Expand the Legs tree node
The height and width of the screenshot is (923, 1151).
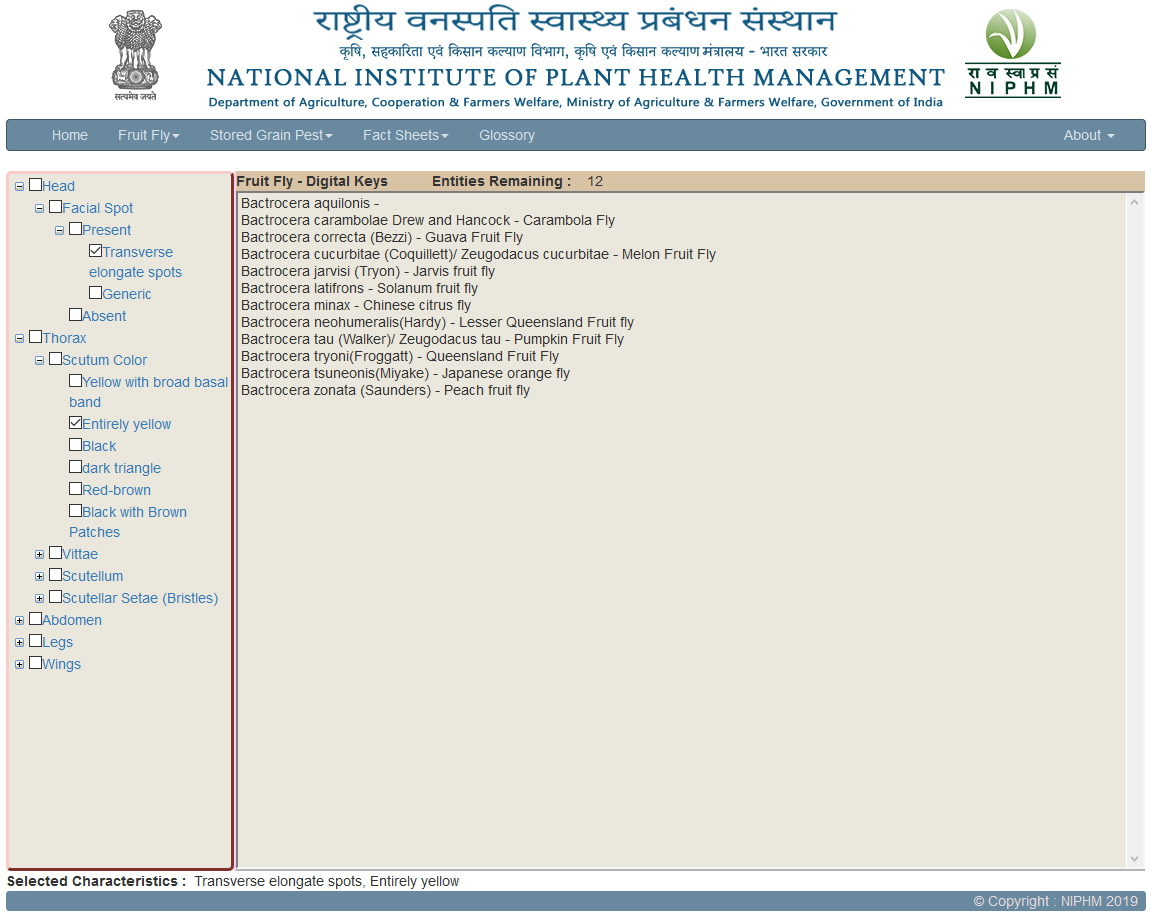(x=20, y=643)
